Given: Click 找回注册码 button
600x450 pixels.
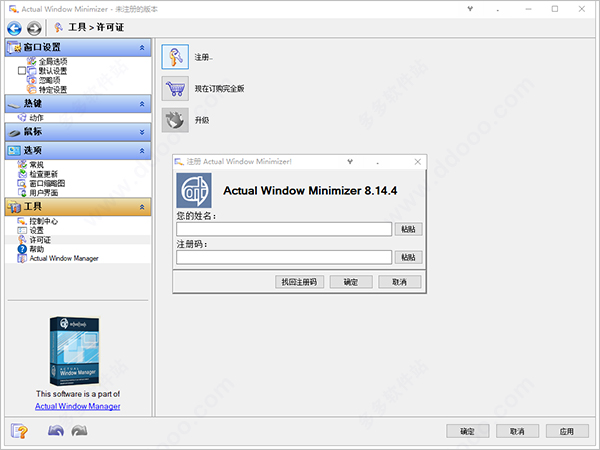Looking at the screenshot, I should point(299,282).
